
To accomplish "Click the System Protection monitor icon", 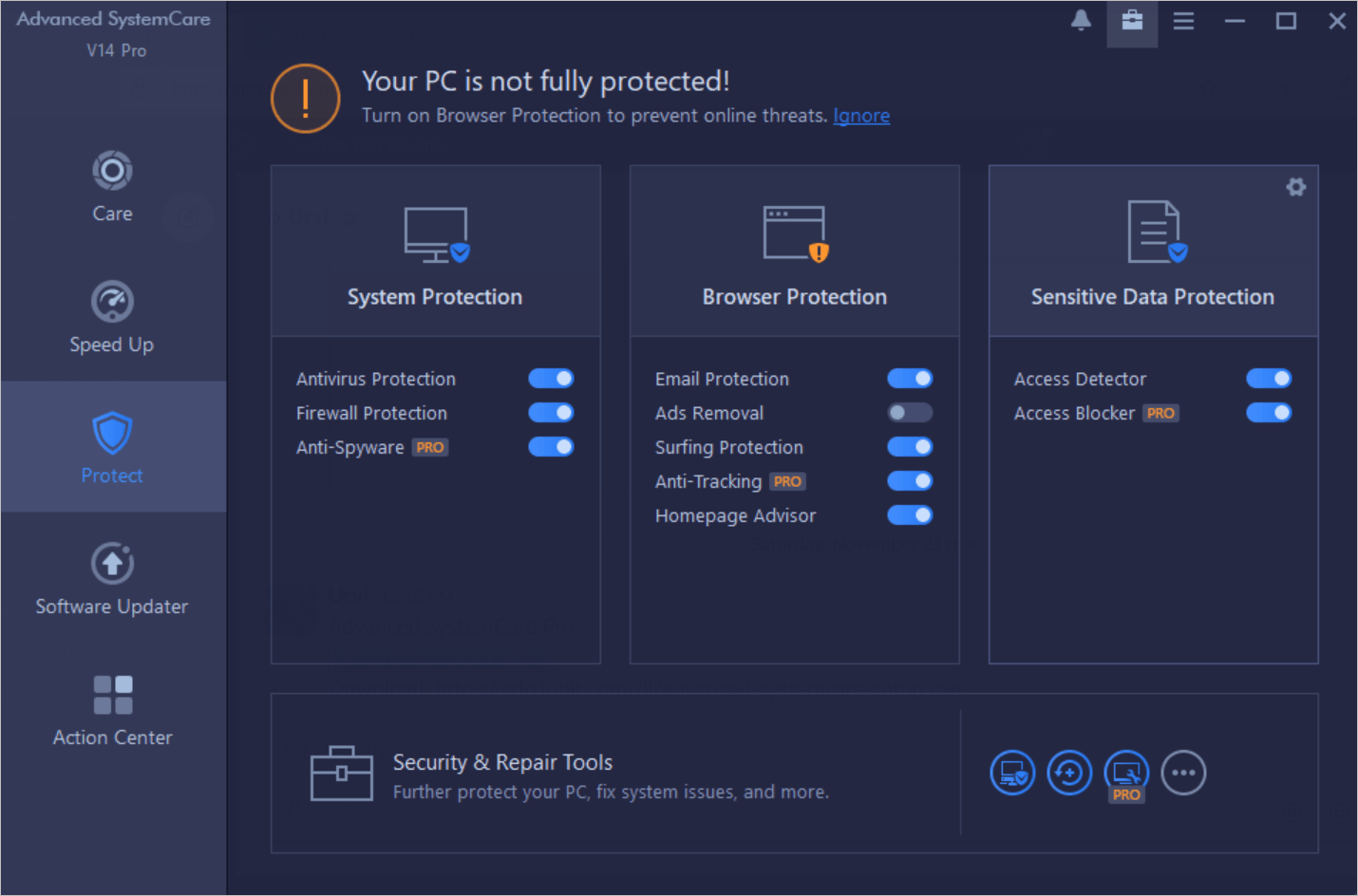I will pos(437,234).
